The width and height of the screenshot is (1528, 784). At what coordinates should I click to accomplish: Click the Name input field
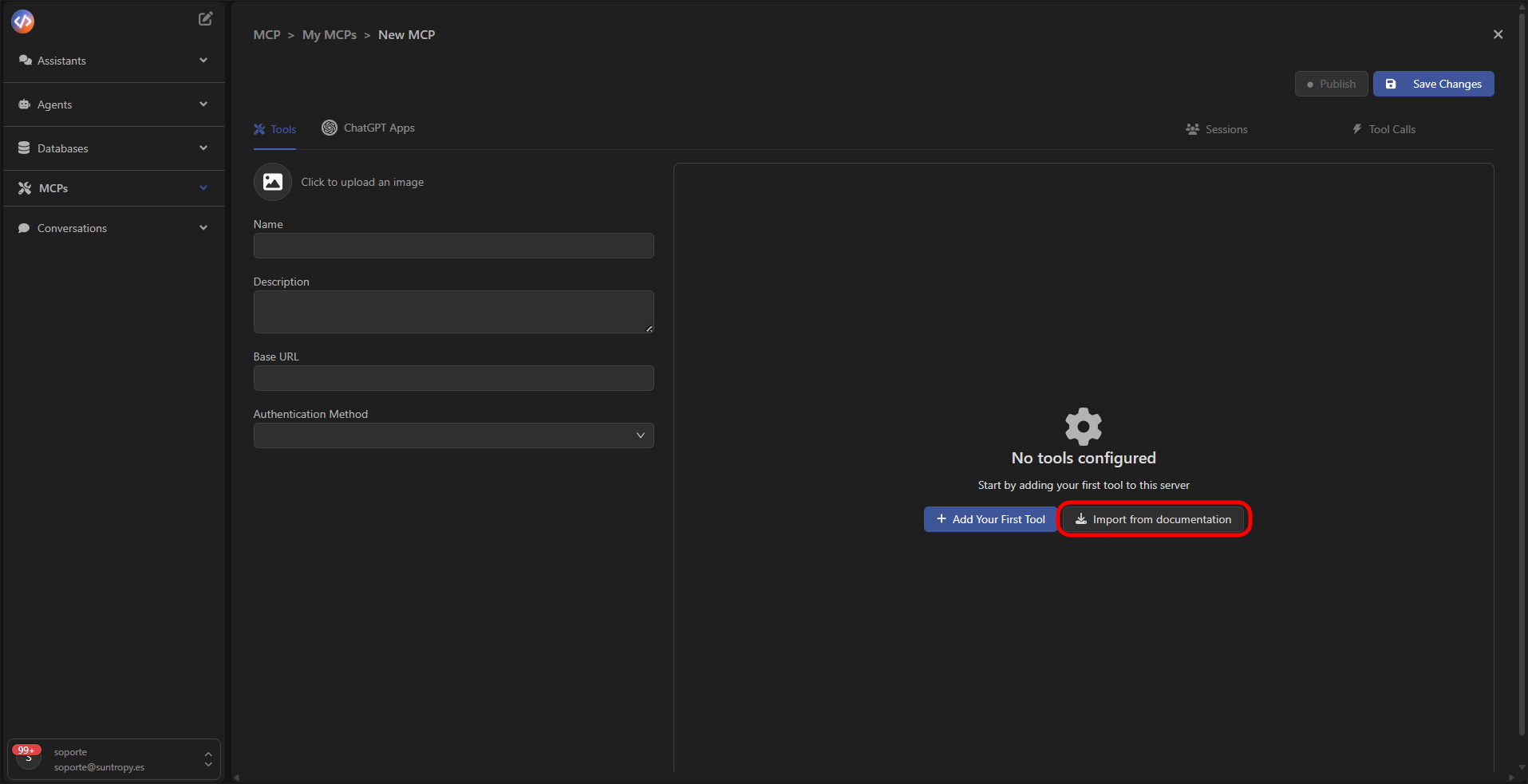tap(452, 246)
